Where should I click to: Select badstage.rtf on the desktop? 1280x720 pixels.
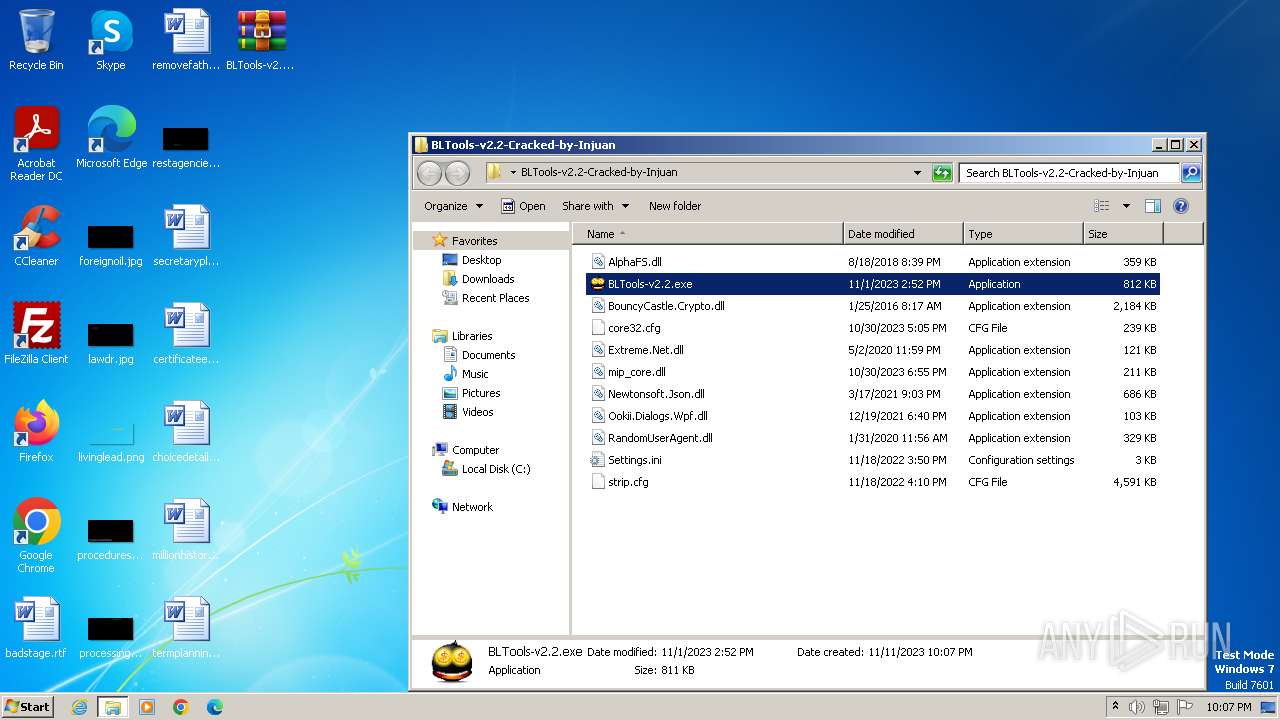(x=36, y=628)
